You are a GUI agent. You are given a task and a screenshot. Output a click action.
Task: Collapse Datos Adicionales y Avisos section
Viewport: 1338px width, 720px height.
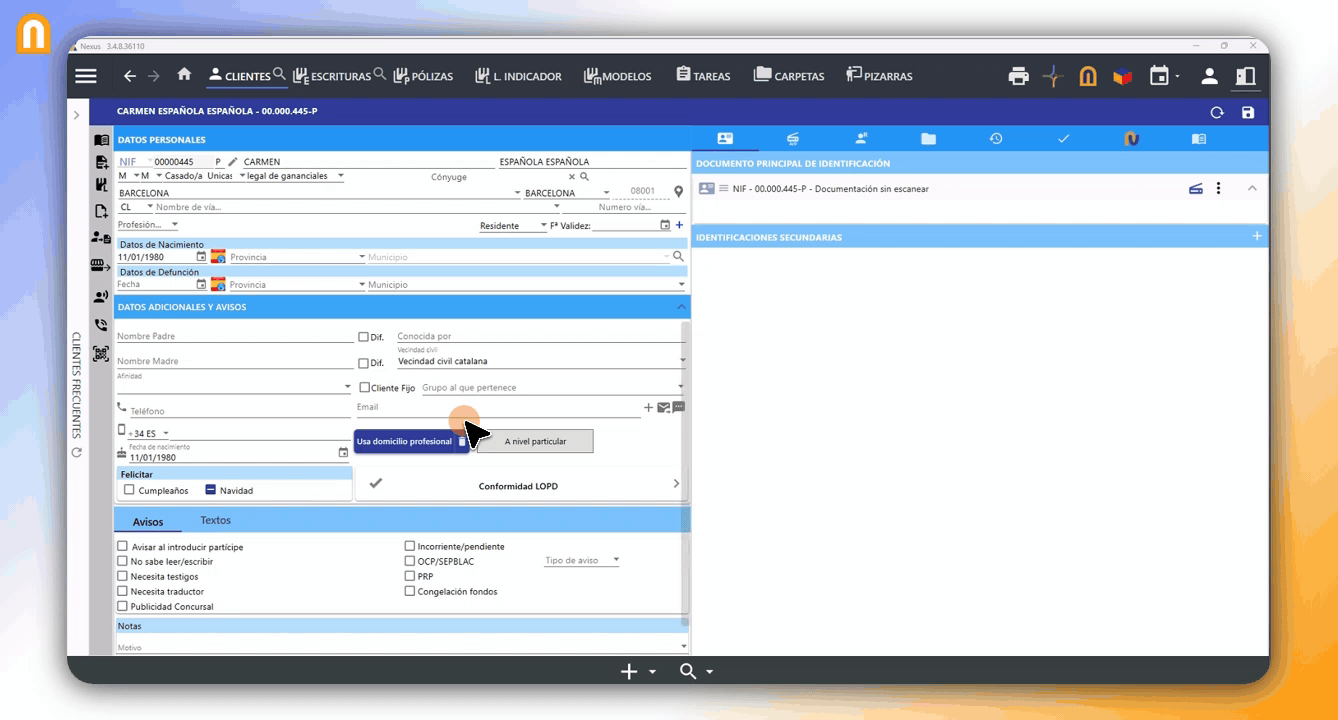click(681, 307)
